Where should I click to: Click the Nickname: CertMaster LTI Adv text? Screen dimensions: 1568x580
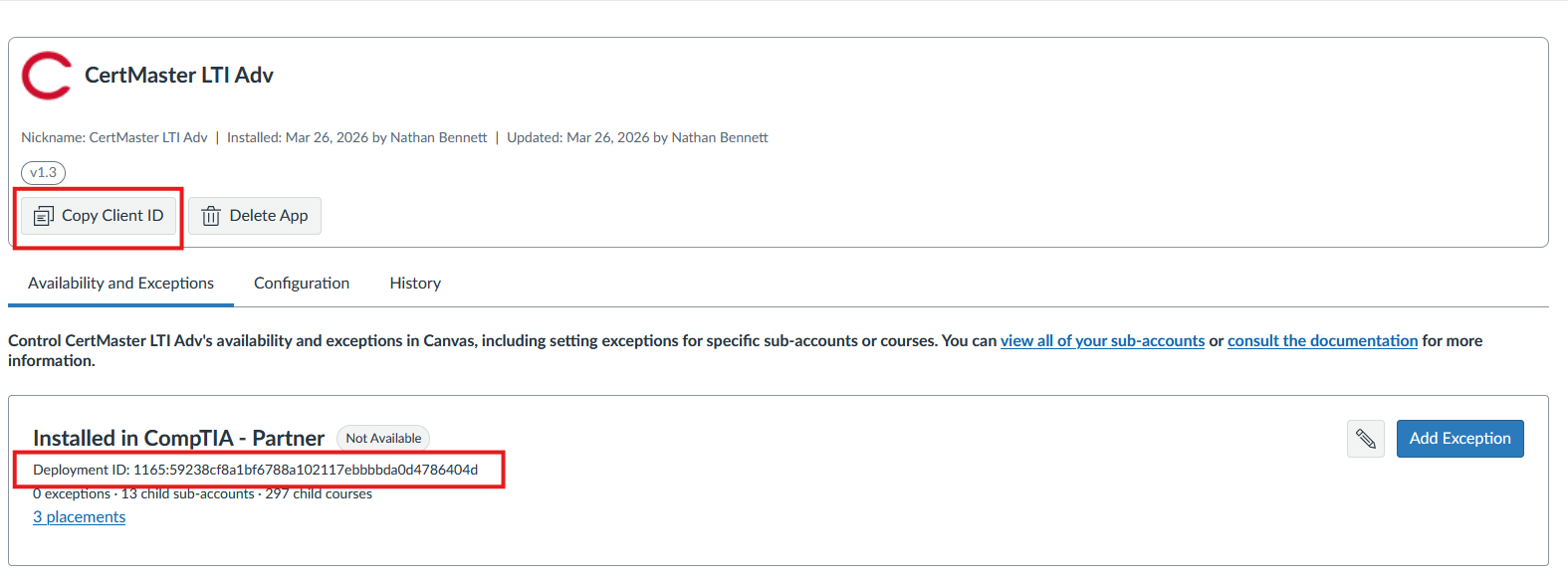(114, 138)
